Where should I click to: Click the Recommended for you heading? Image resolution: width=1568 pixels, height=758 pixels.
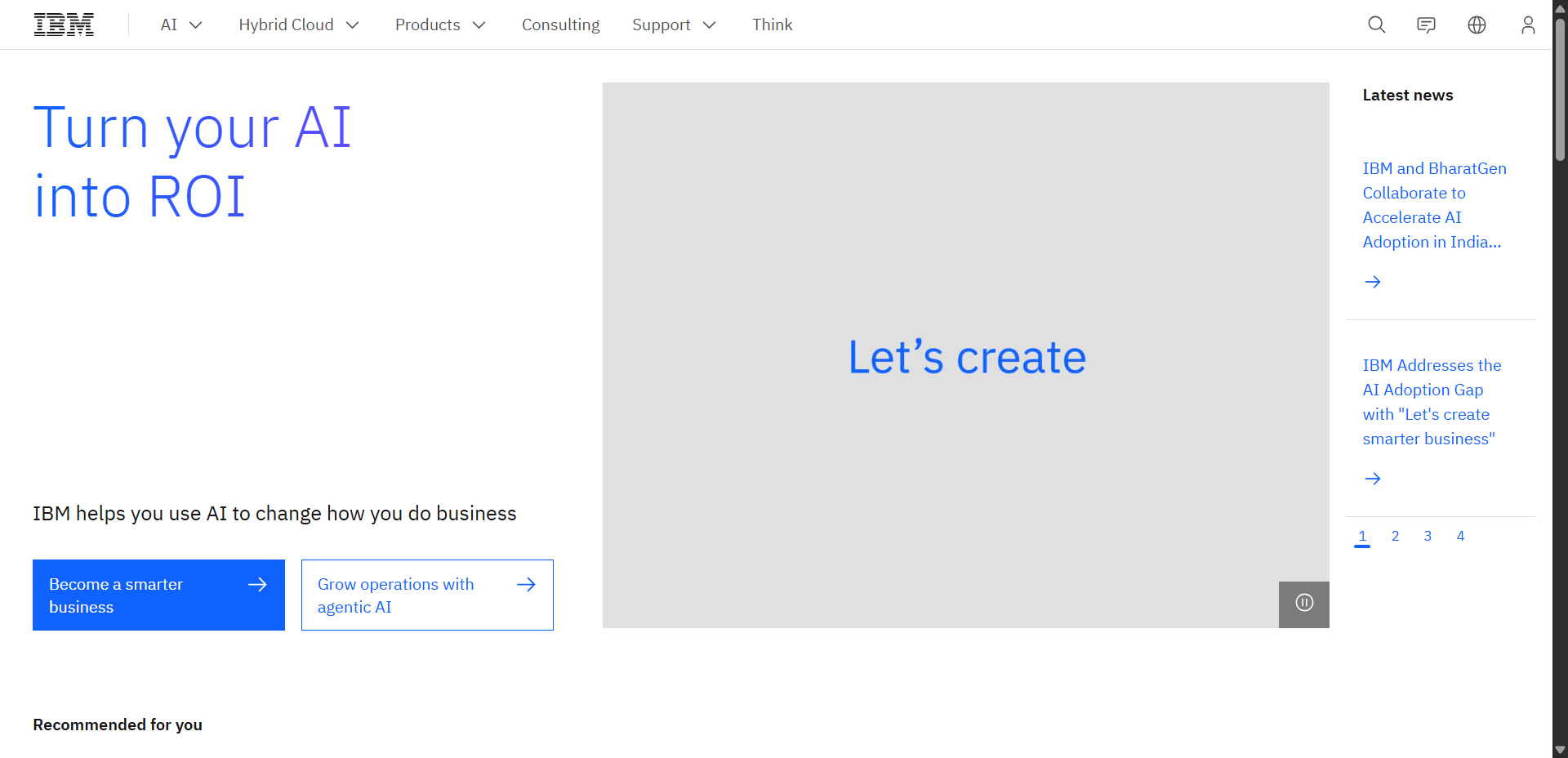[x=118, y=725]
